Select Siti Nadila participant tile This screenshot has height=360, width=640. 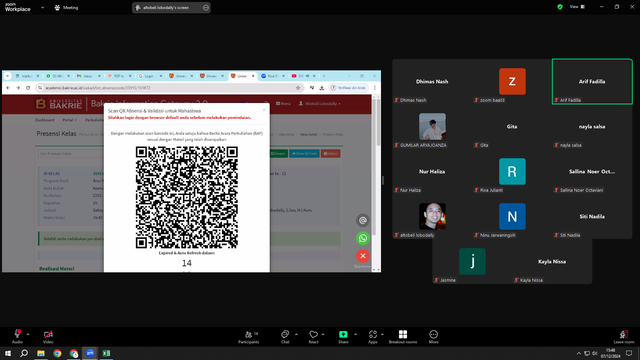click(592, 216)
